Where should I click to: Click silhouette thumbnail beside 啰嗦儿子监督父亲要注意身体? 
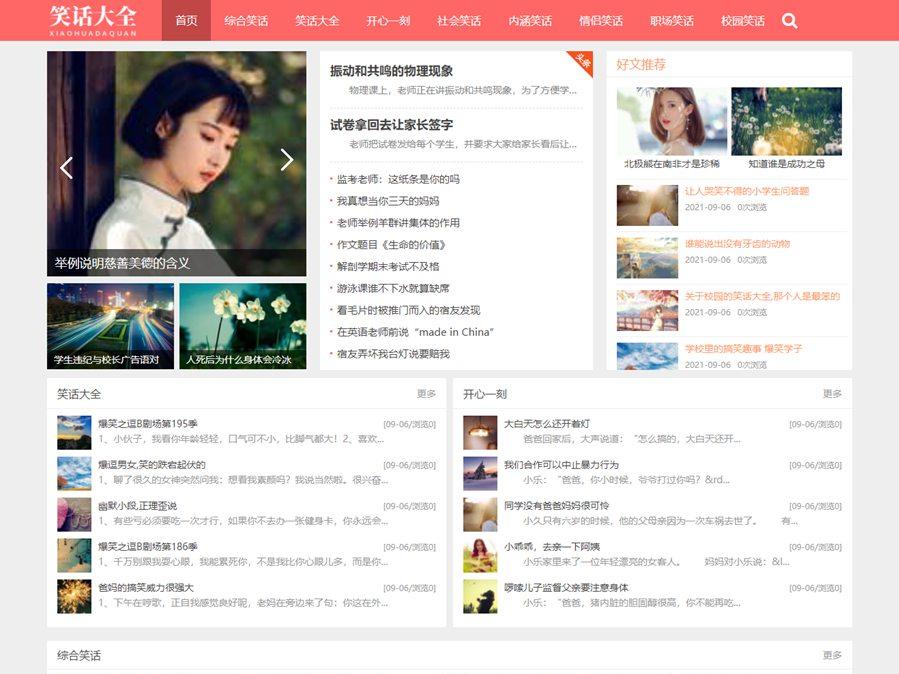pos(480,597)
